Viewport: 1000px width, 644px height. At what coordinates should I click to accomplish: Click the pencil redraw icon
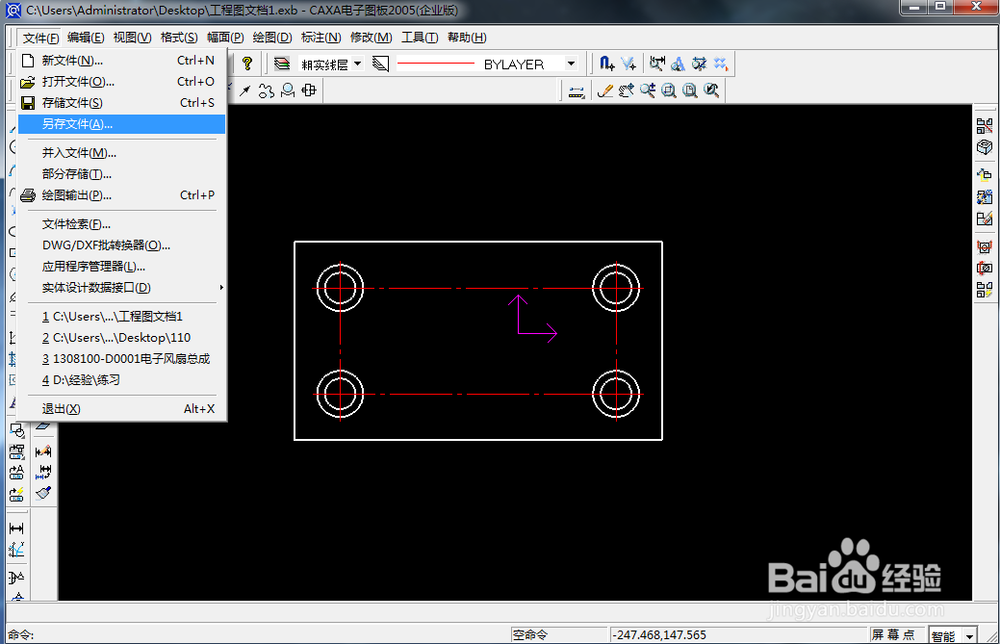[x=605, y=91]
